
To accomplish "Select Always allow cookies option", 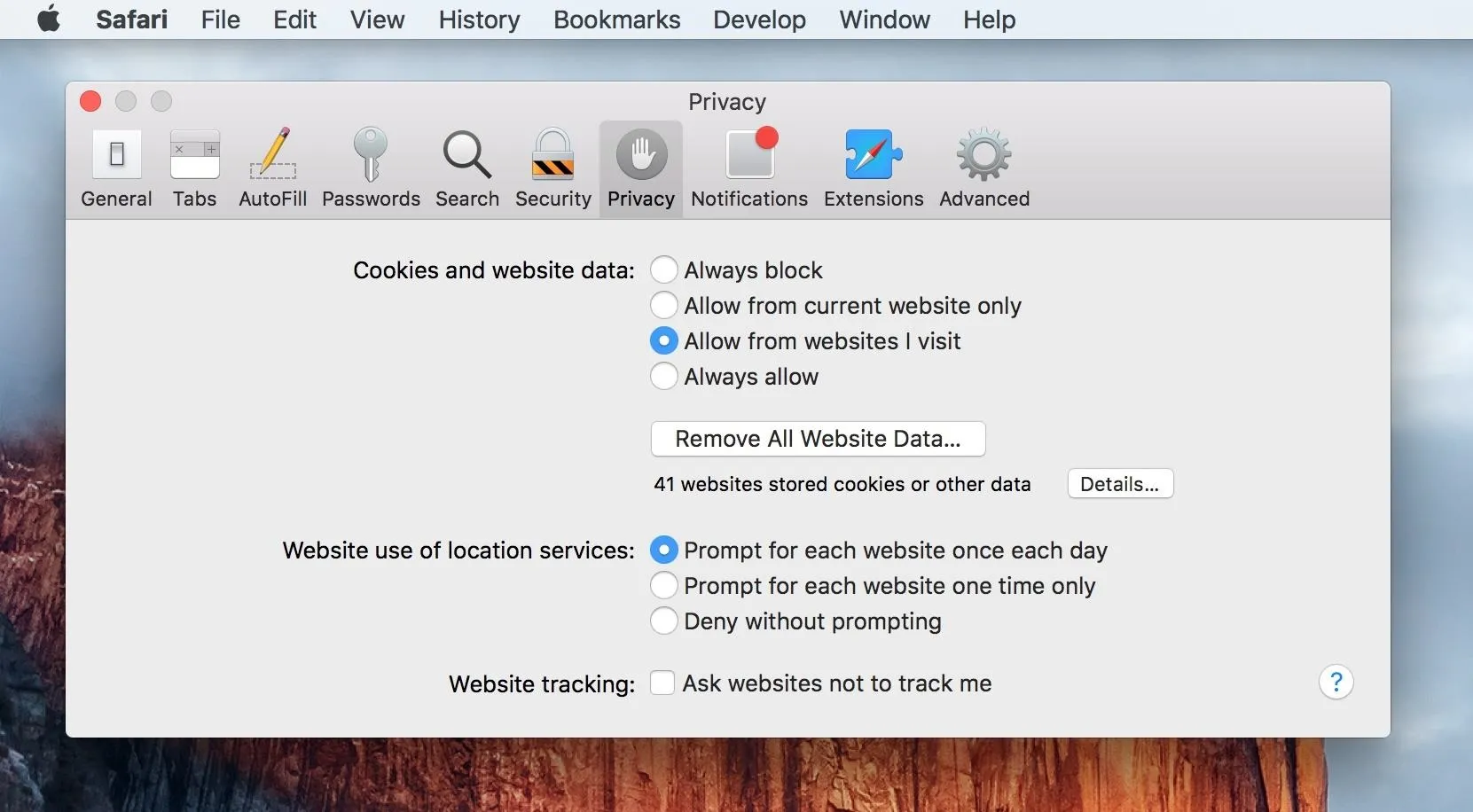I will (x=664, y=376).
